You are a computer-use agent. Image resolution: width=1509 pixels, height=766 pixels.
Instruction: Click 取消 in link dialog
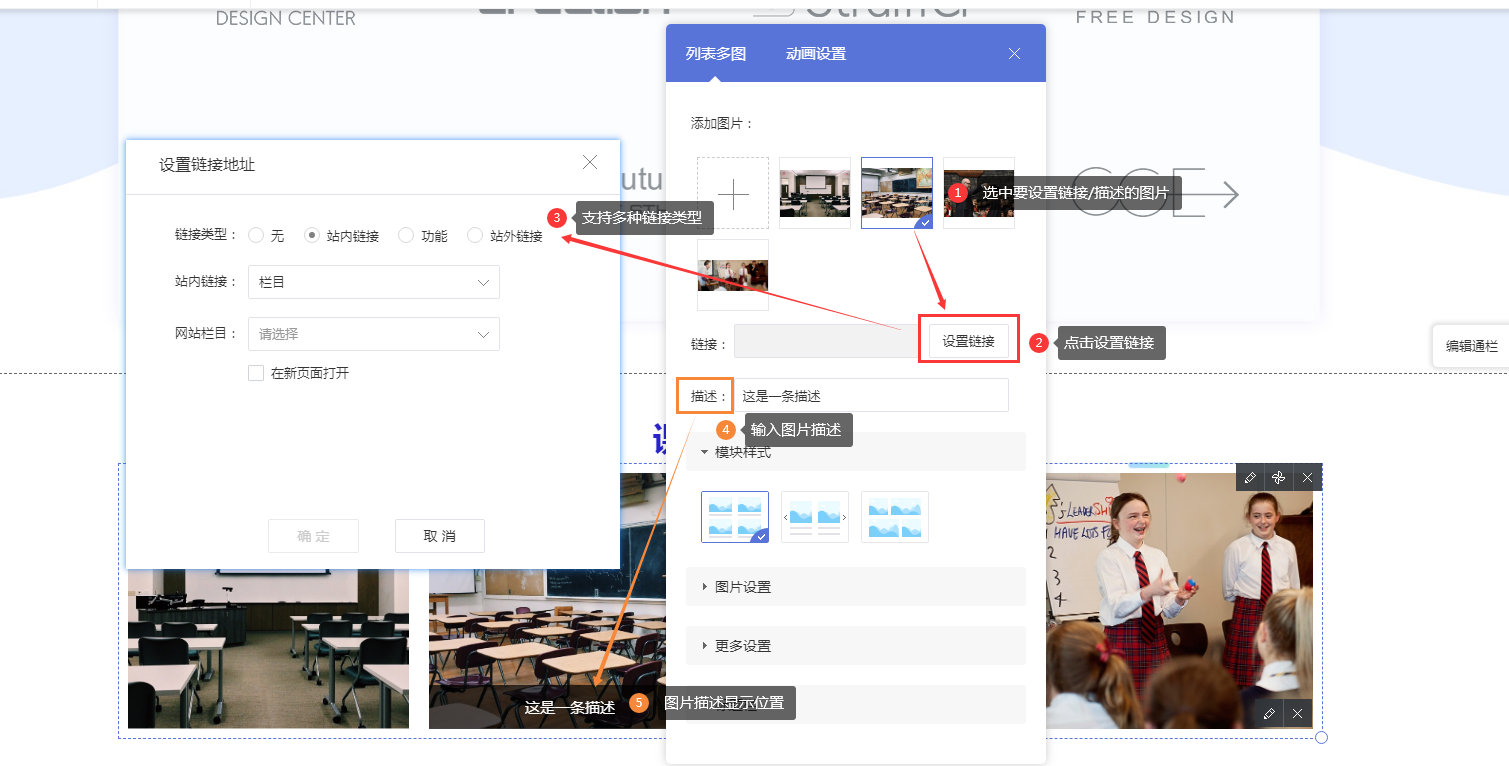point(439,536)
